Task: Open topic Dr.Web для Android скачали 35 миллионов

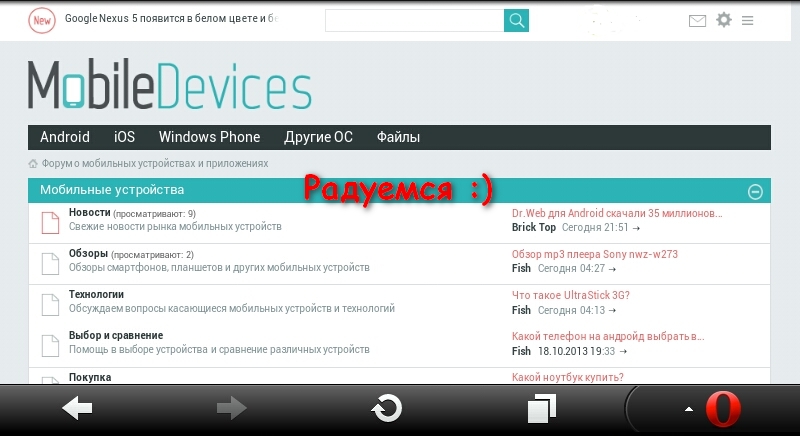Action: click(x=617, y=213)
